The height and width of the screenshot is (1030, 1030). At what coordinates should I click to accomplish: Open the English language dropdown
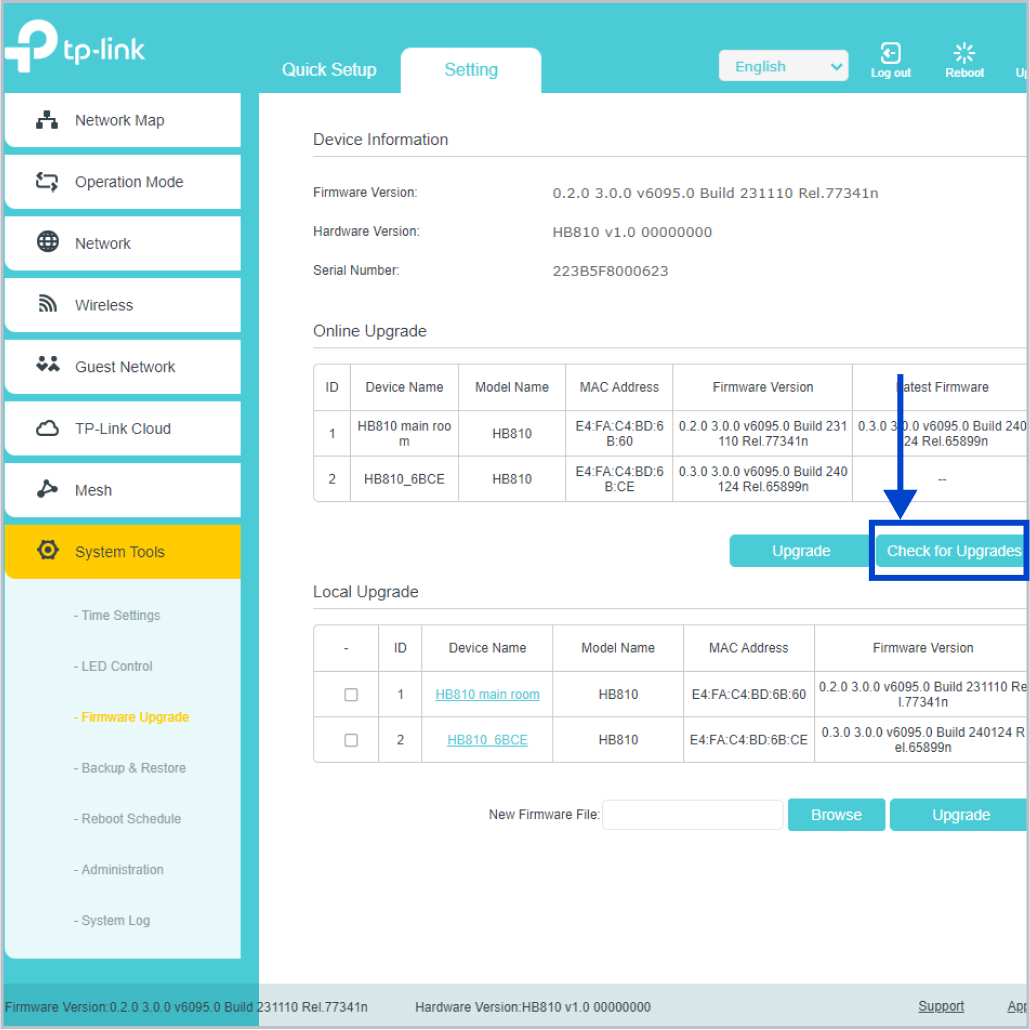click(x=784, y=66)
